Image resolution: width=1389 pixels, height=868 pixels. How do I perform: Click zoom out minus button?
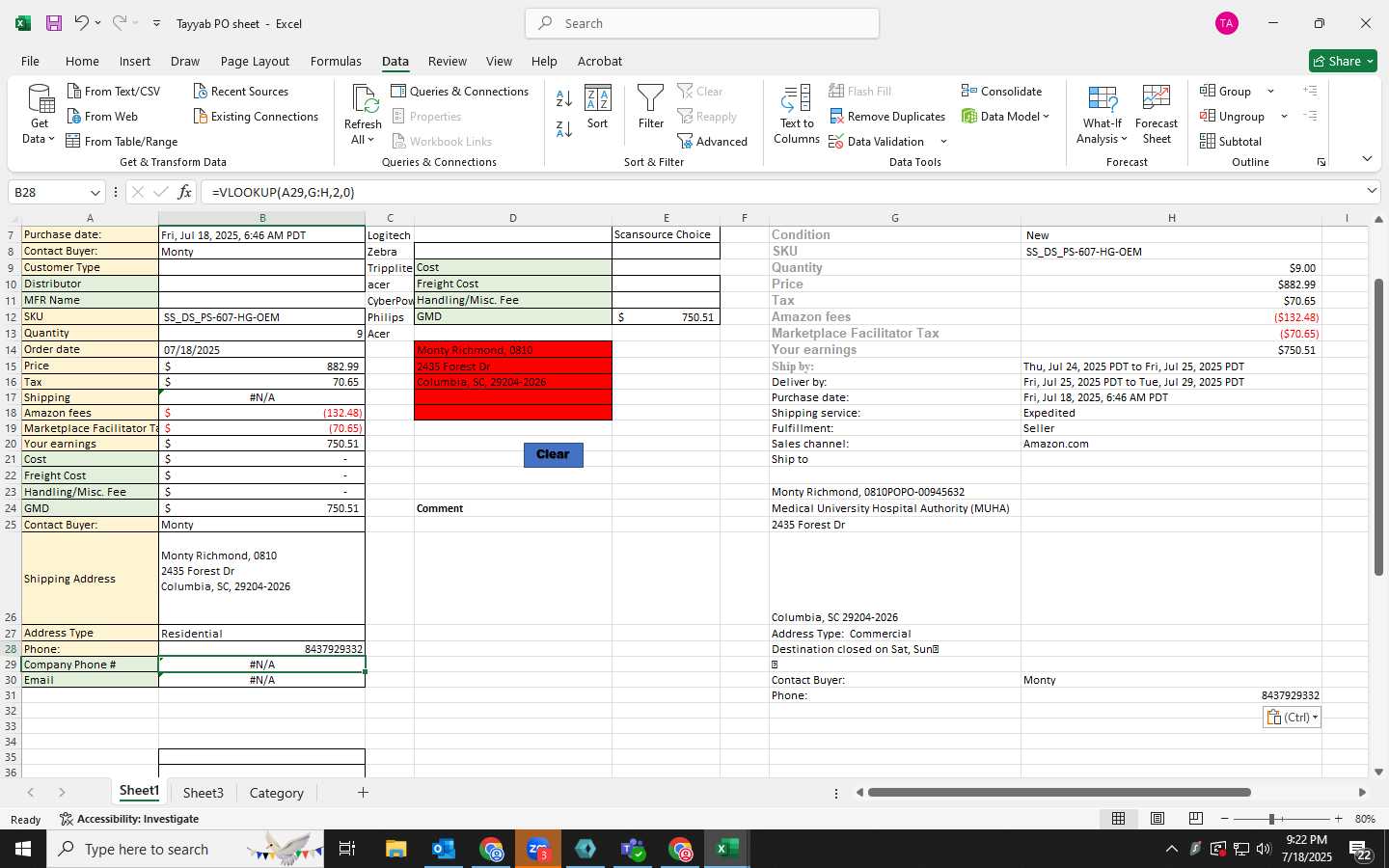tap(1224, 819)
